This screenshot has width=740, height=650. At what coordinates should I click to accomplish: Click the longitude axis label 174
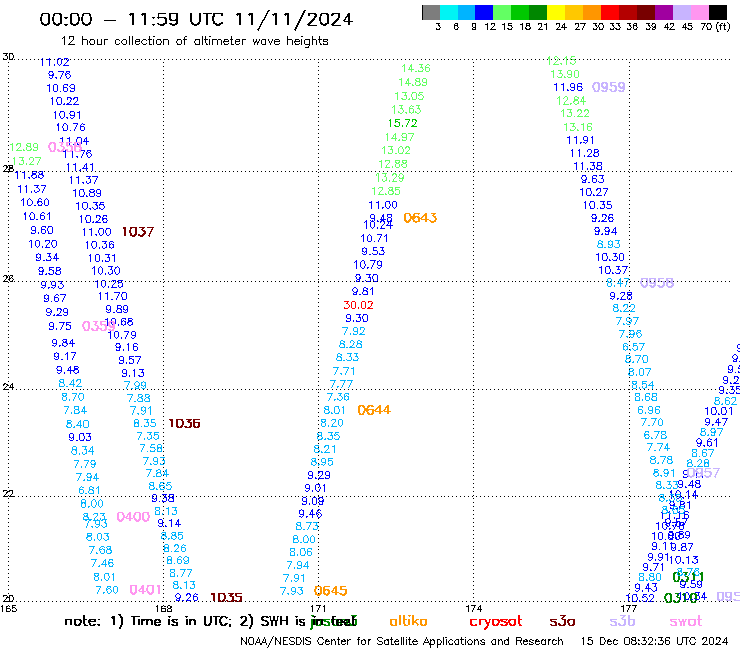click(473, 608)
